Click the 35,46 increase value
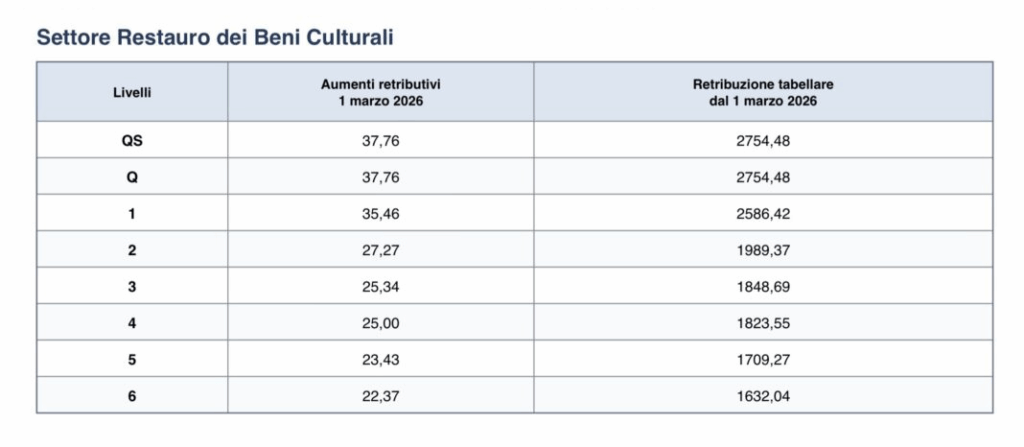Screen dimensions: 1024x447 [x=381, y=213]
